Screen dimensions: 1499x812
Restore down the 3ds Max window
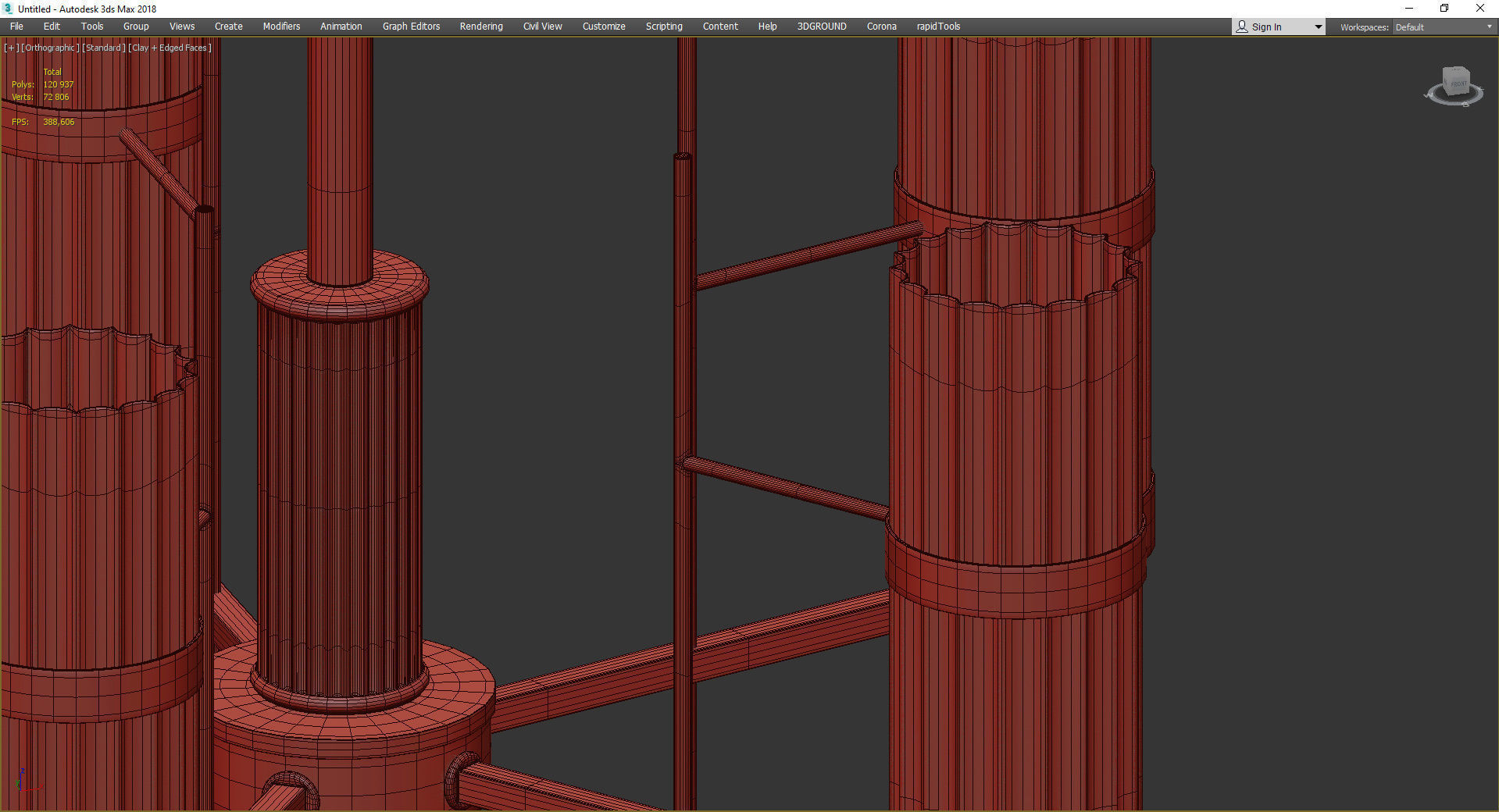click(x=1444, y=9)
